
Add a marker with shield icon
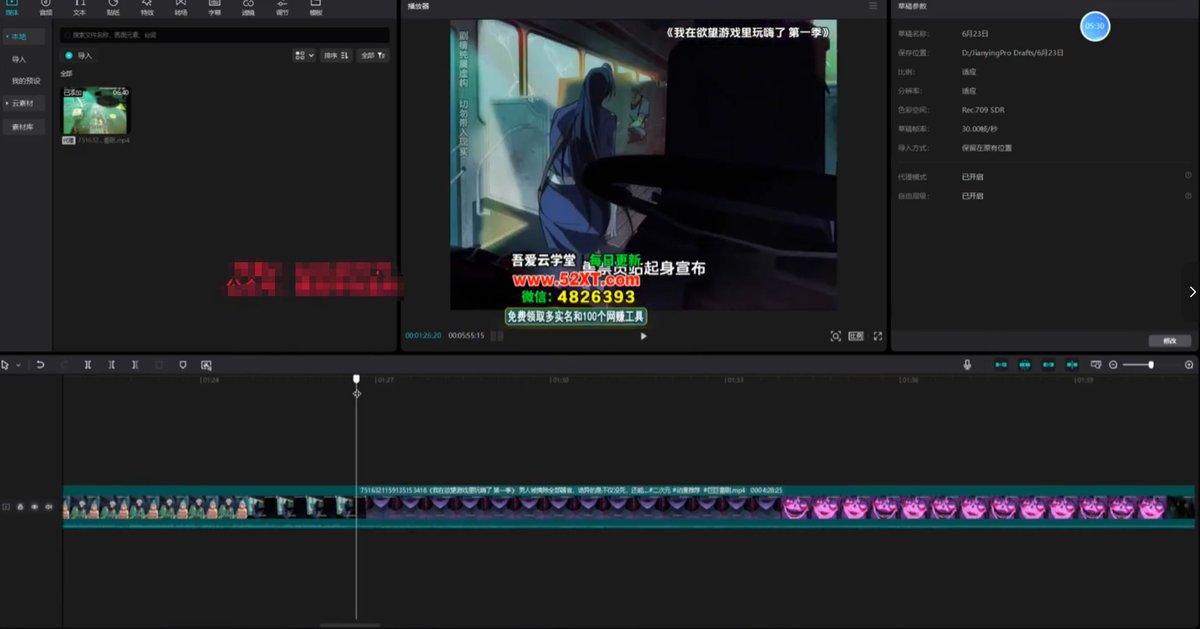(x=182, y=365)
